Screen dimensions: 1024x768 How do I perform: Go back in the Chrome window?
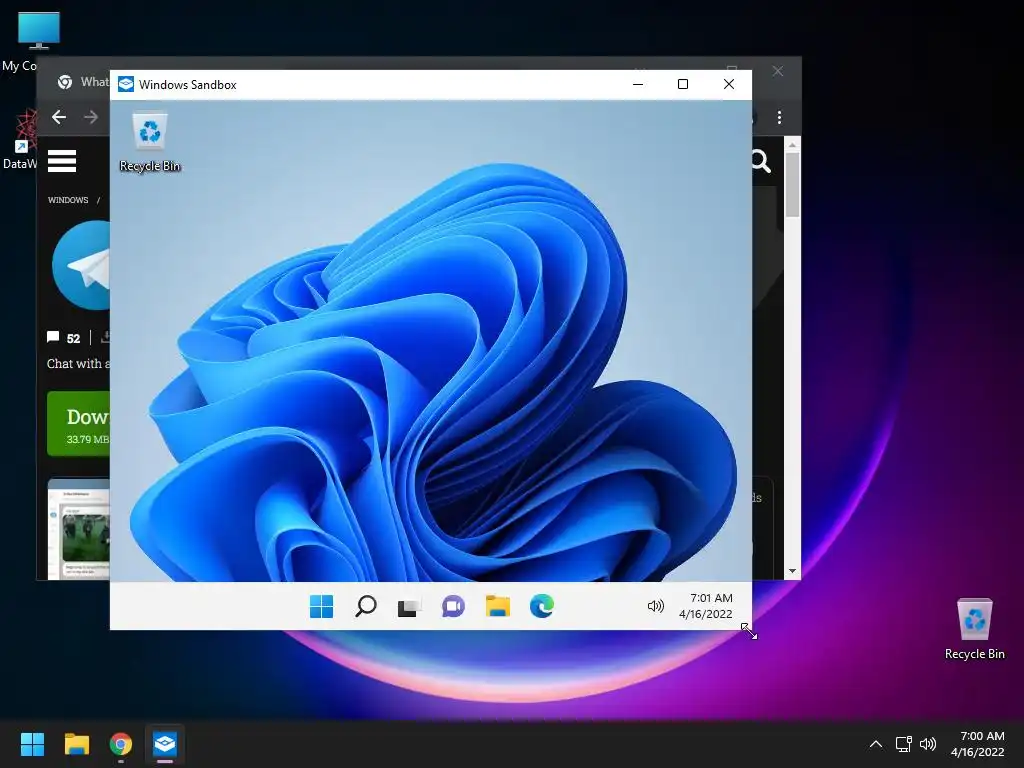point(59,117)
